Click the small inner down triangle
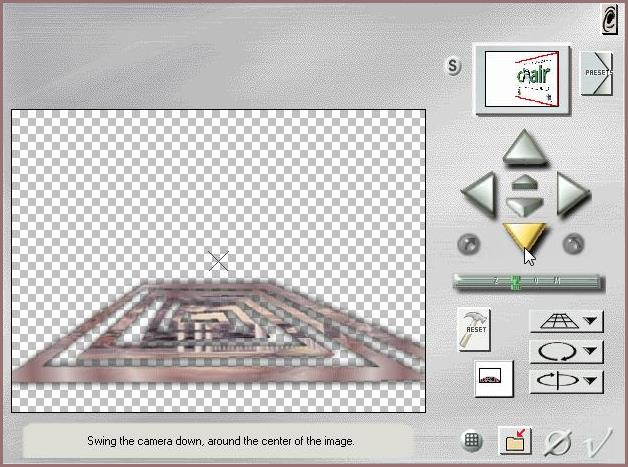 coord(524,204)
